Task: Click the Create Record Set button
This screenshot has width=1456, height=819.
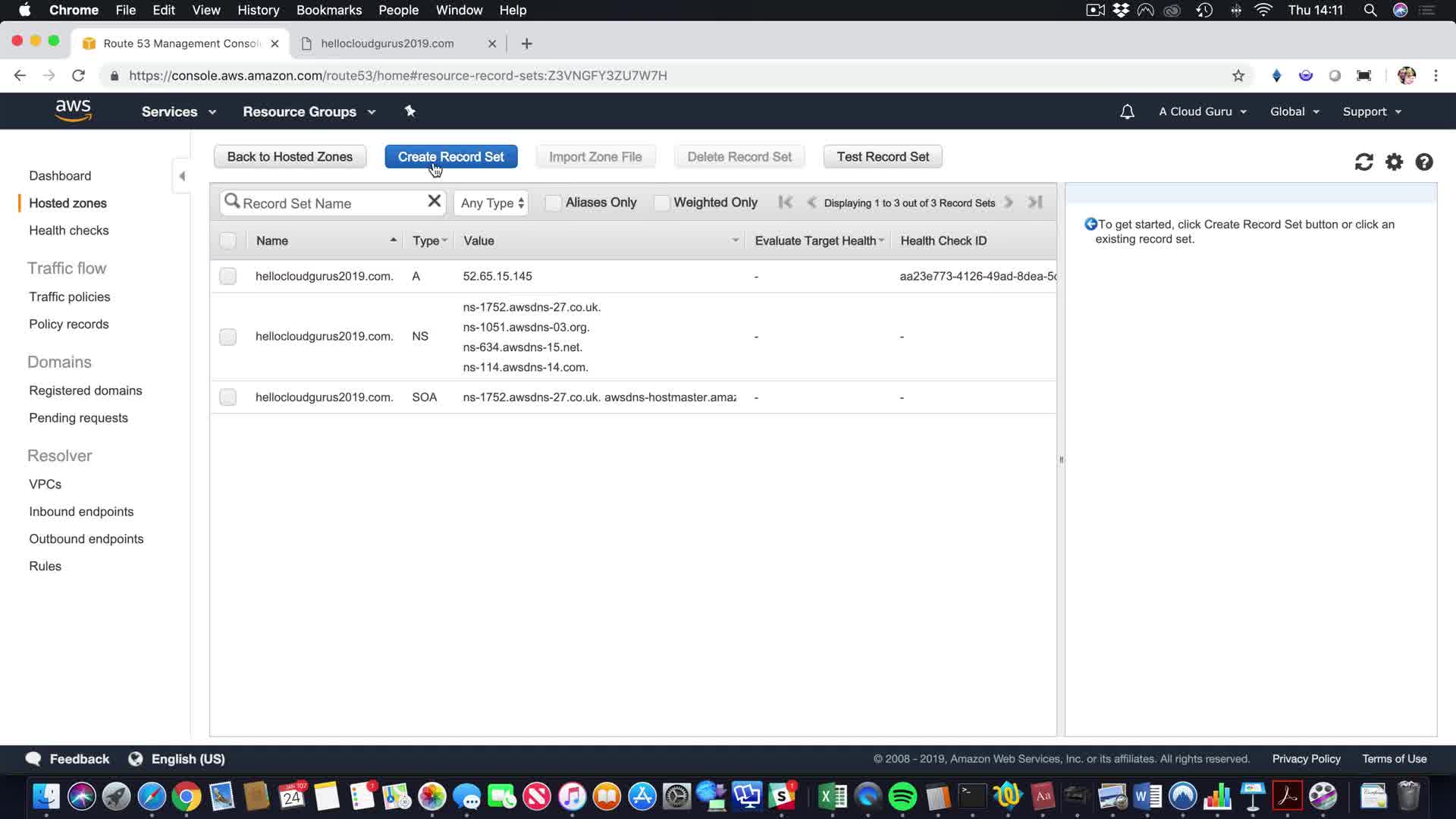Action: click(450, 157)
